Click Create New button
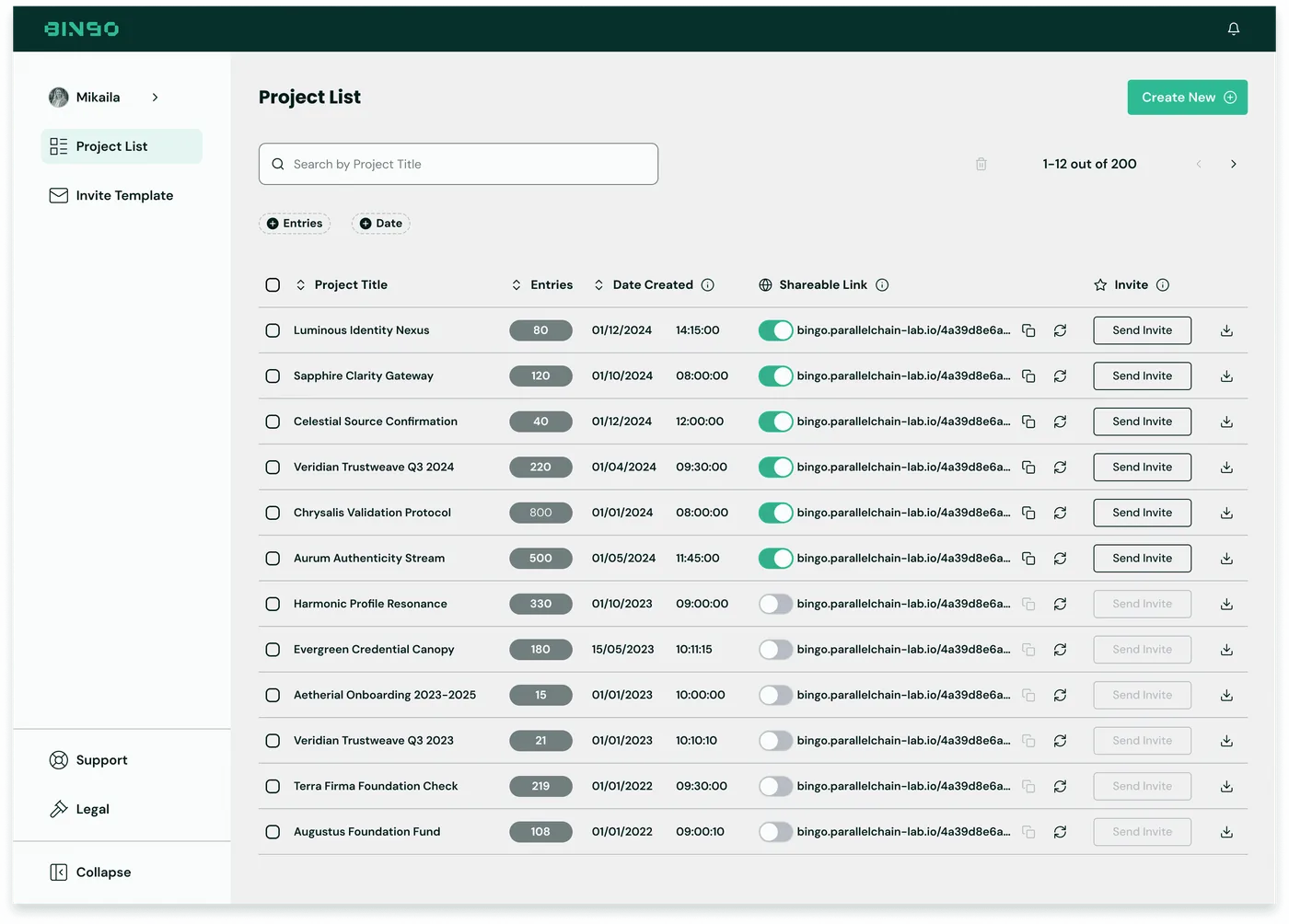1289x924 pixels. point(1188,98)
